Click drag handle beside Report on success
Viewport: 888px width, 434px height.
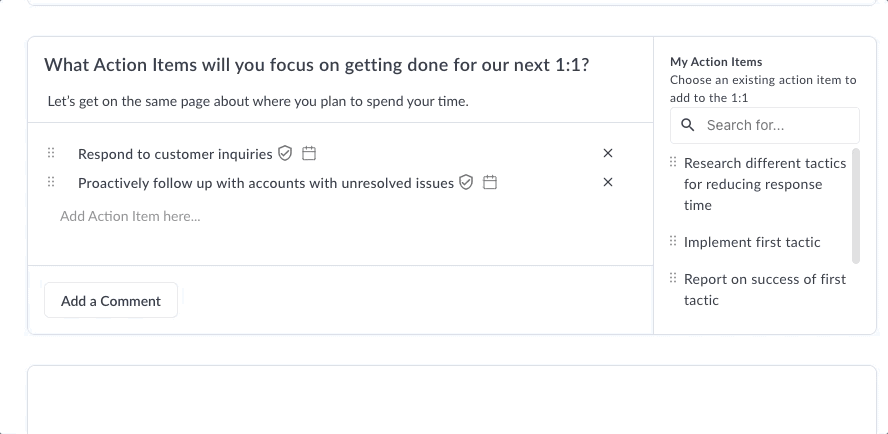point(673,278)
